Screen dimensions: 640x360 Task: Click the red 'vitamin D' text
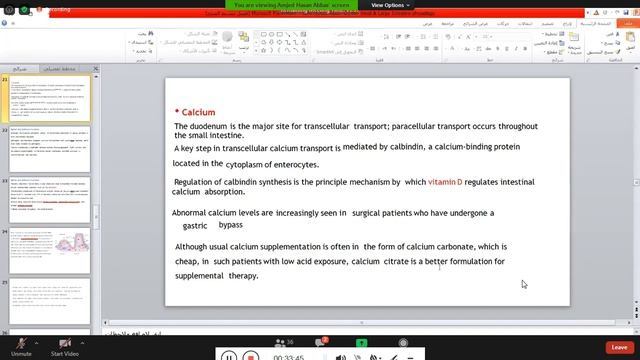(445, 182)
